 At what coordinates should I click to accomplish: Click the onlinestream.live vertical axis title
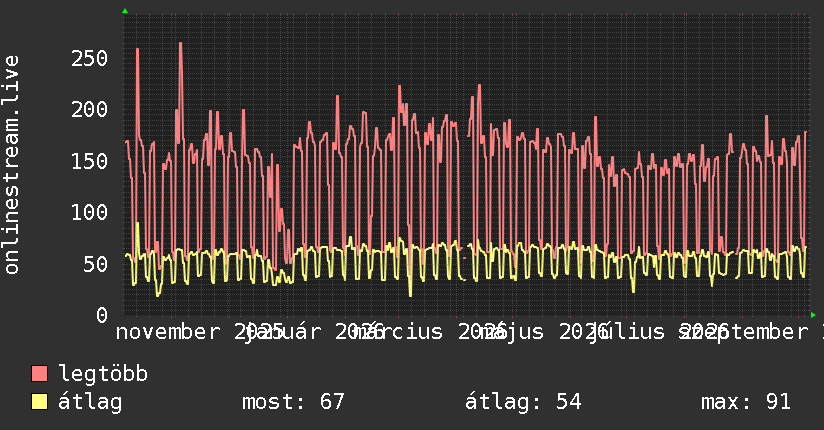tap(11, 165)
